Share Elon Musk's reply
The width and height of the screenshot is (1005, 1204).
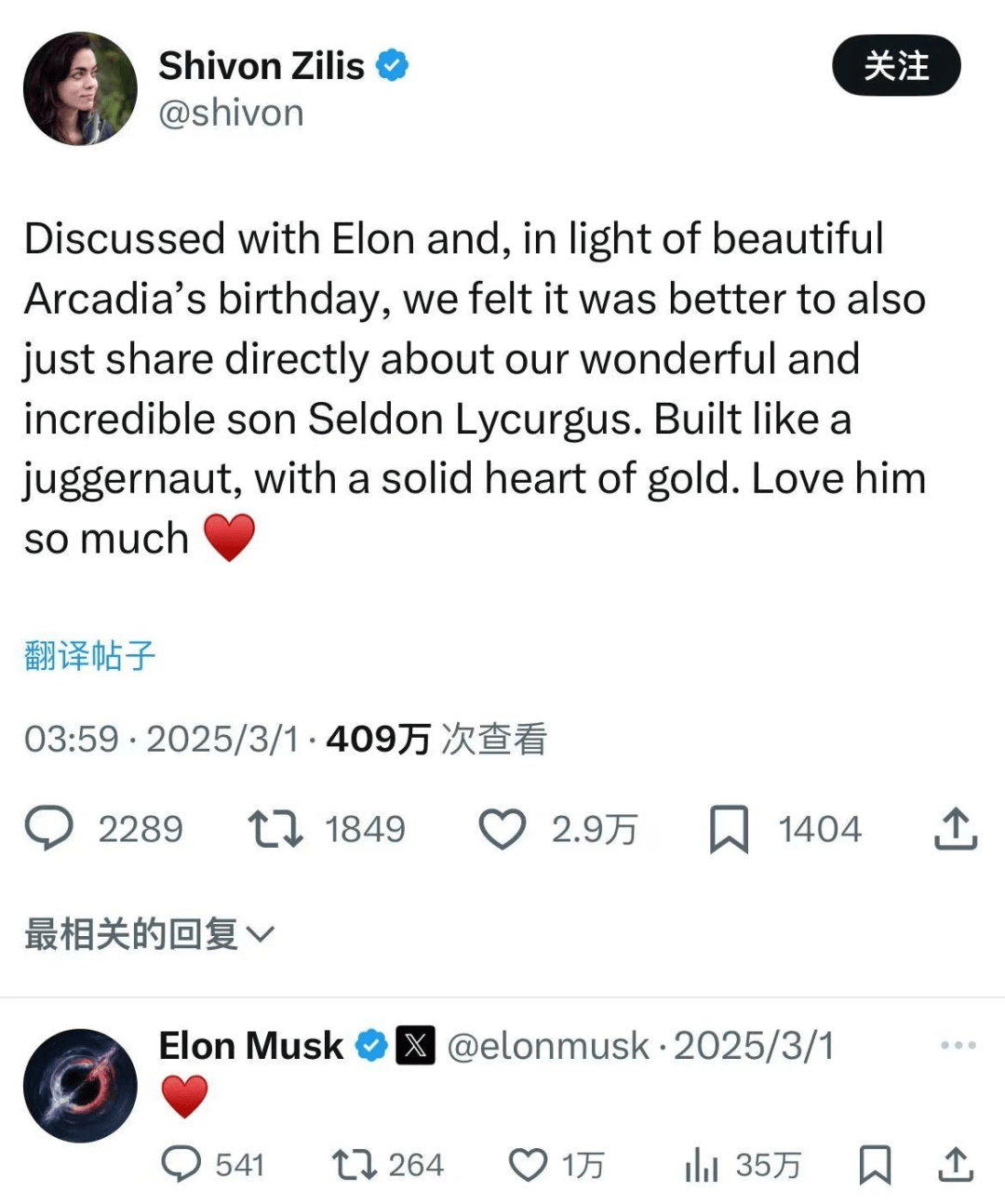pyautogui.click(x=956, y=1164)
